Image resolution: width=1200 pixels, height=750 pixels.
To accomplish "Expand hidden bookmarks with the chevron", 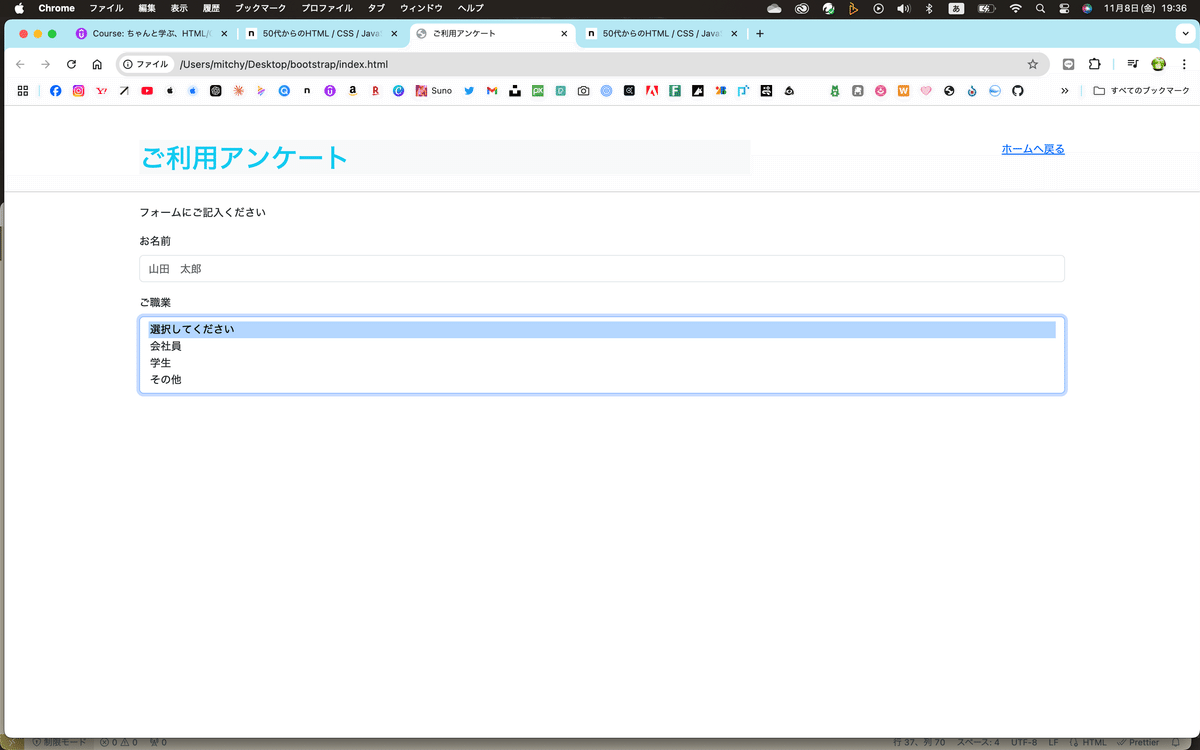I will pos(1065,90).
